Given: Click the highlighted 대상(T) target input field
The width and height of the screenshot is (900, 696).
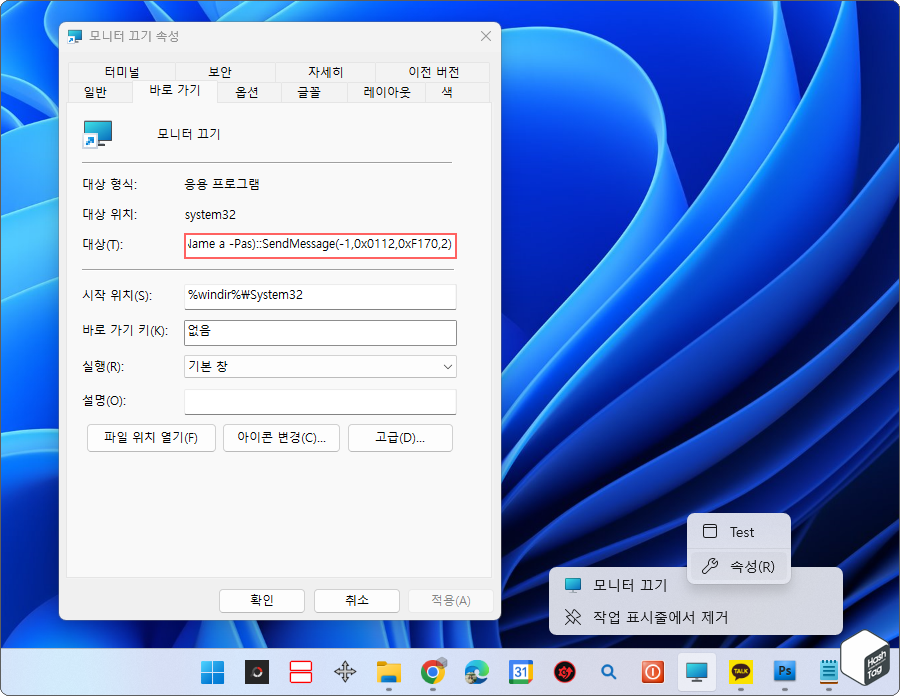Looking at the screenshot, I should (x=320, y=246).
